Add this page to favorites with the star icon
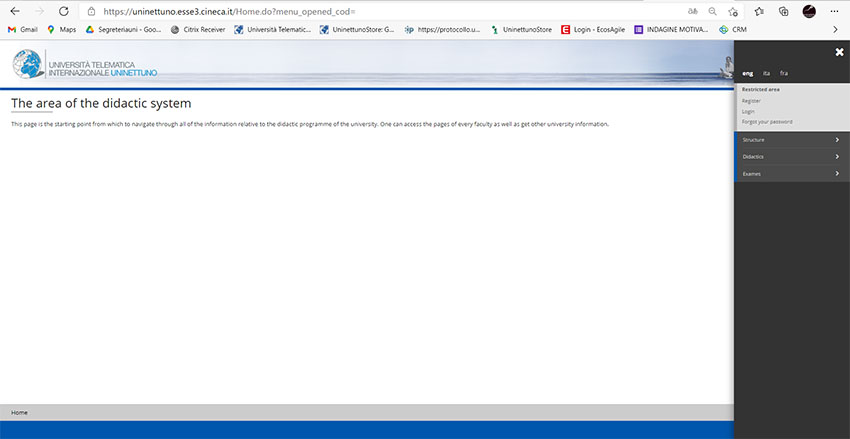Image resolution: width=850 pixels, height=439 pixels. [x=734, y=11]
